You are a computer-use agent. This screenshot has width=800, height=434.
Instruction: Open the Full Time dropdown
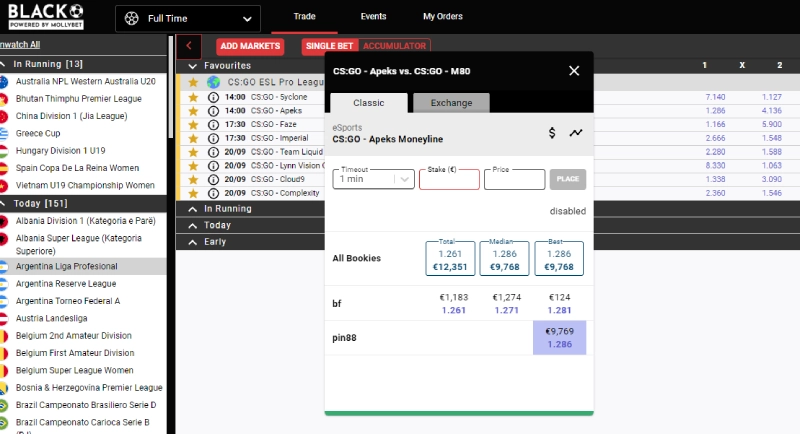click(x=188, y=19)
